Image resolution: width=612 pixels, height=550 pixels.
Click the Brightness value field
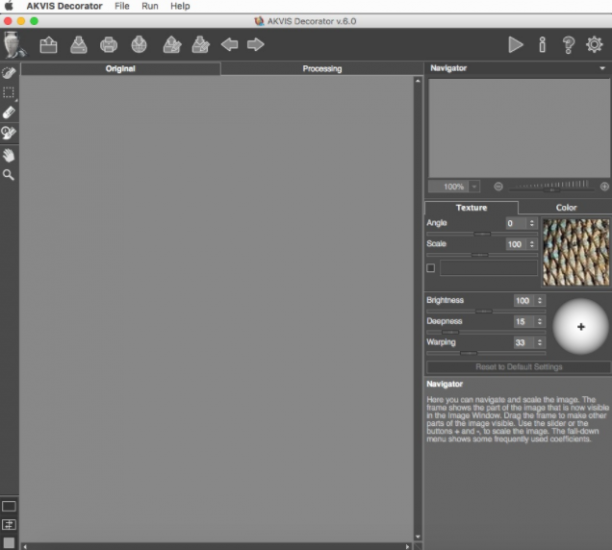point(524,301)
